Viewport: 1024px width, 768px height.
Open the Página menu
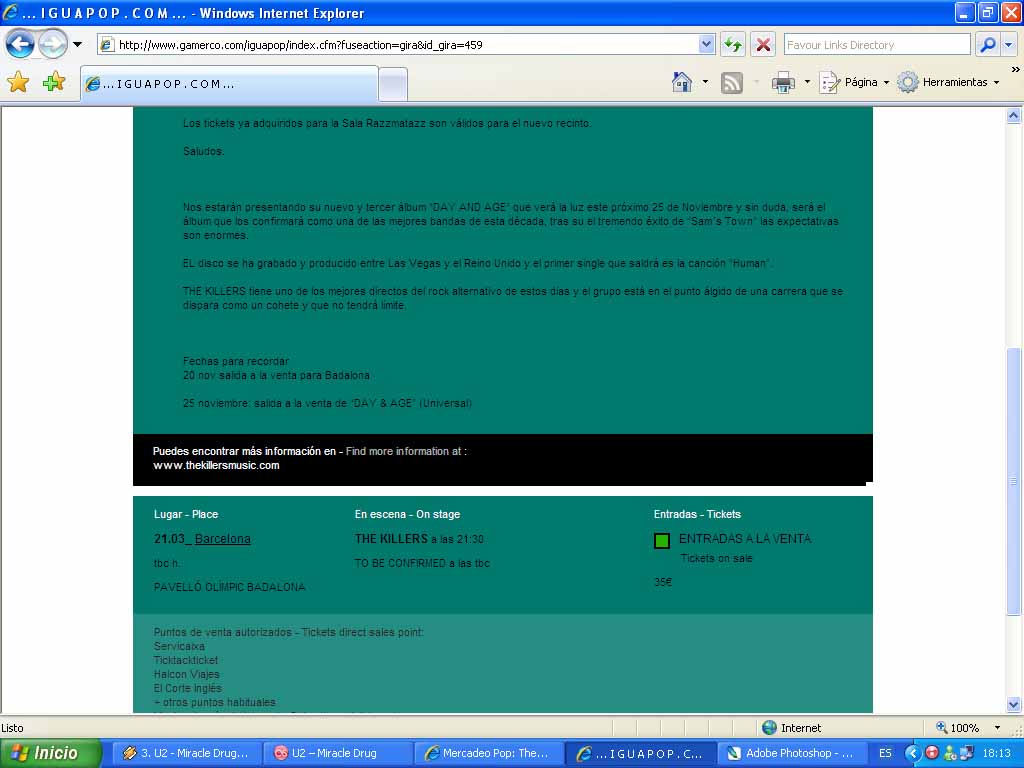coord(855,82)
